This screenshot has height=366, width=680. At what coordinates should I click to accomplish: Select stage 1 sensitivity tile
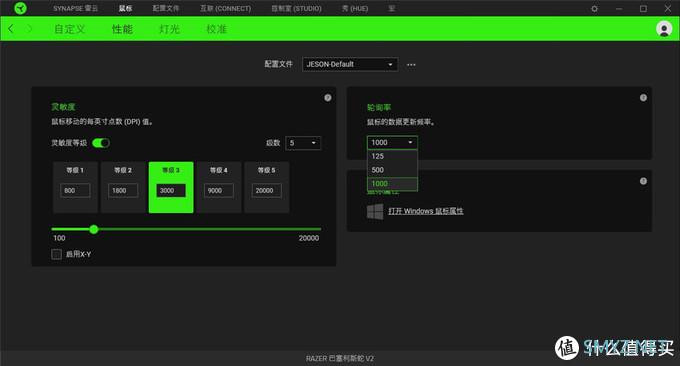coord(75,187)
